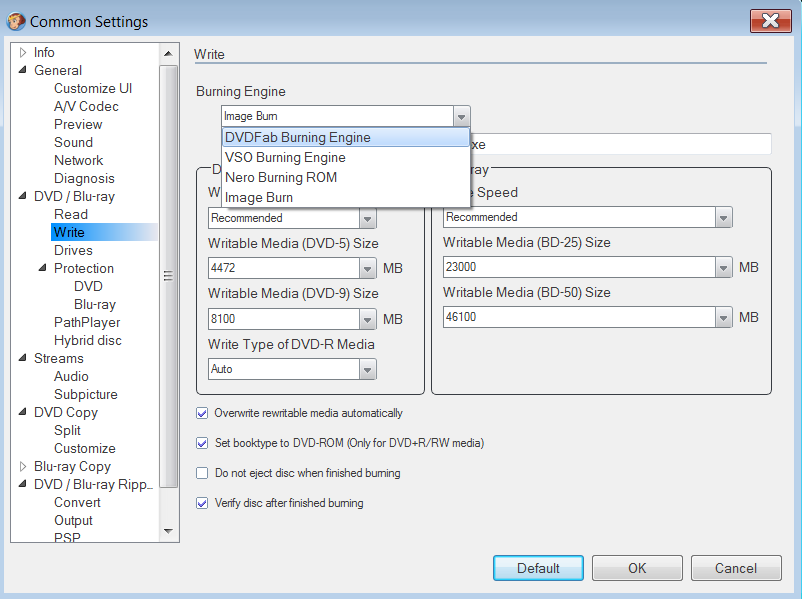Click tree scrollbar up arrow
This screenshot has width=802, height=599.
168,53
